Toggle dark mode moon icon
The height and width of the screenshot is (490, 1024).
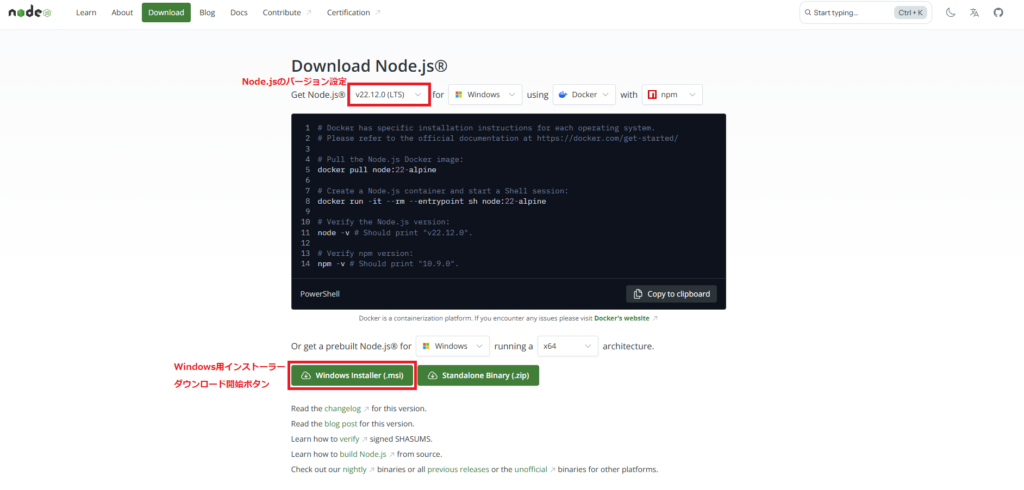[951, 12]
